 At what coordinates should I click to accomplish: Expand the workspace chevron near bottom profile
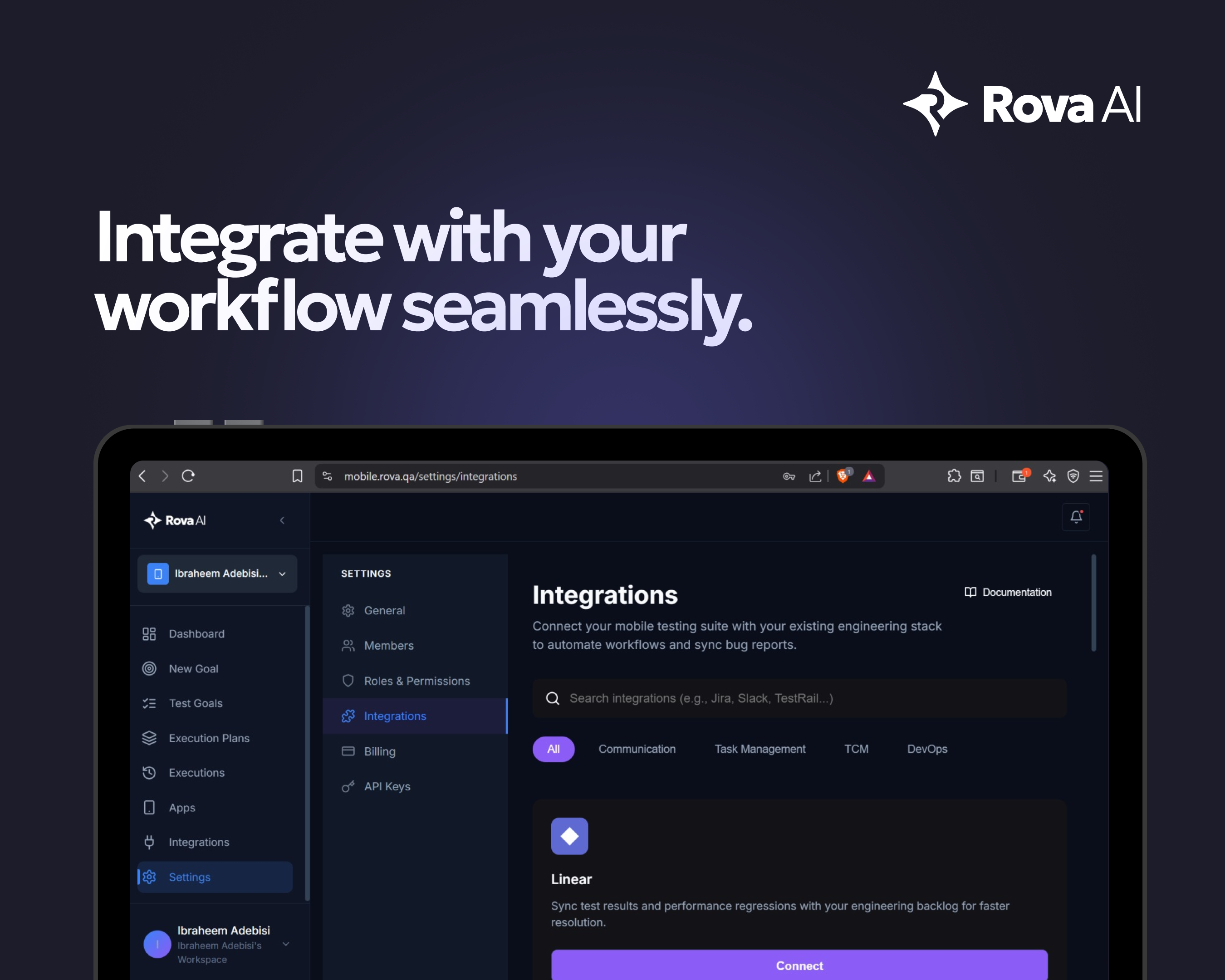click(x=286, y=944)
